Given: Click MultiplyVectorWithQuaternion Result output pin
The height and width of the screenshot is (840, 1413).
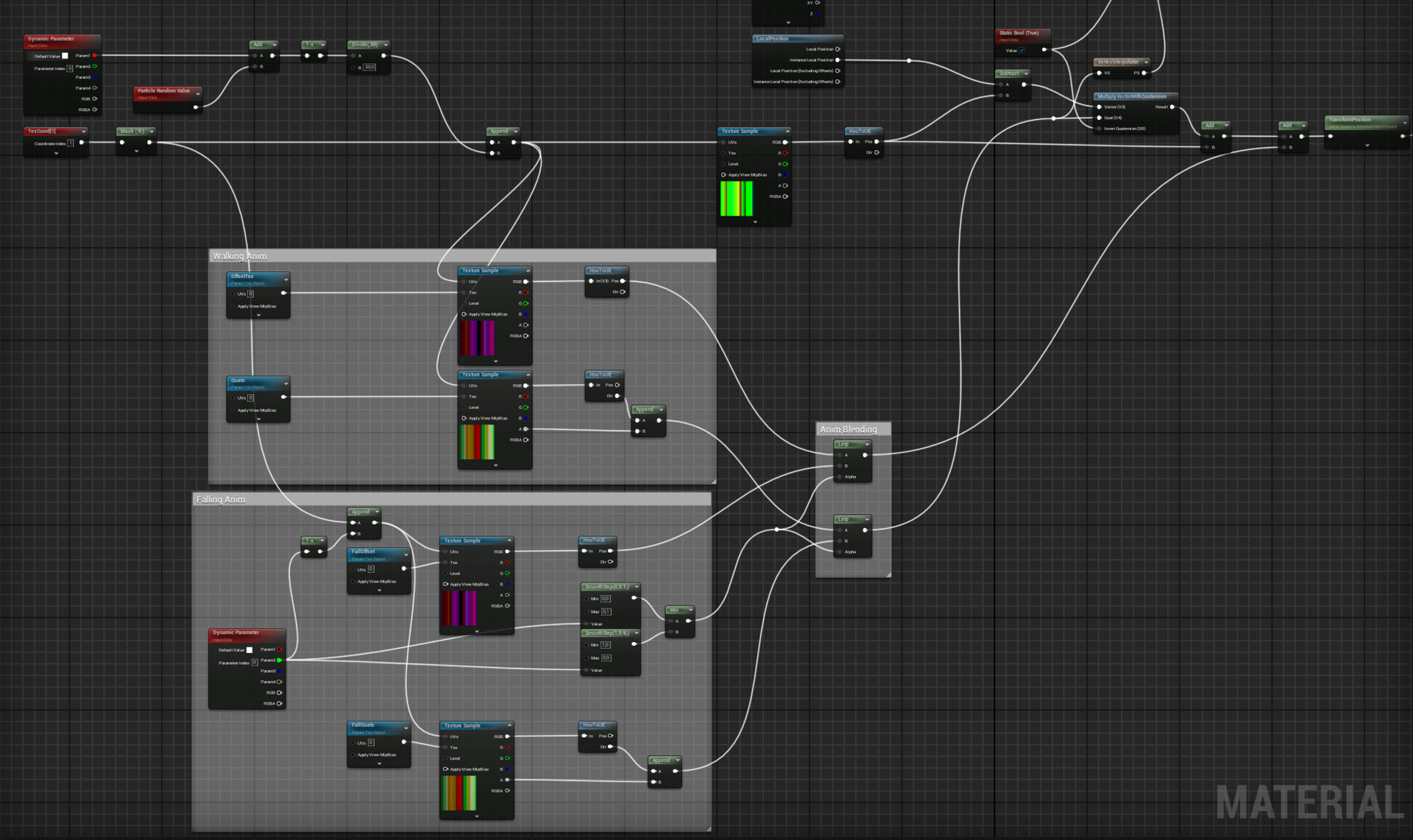Looking at the screenshot, I should pyautogui.click(x=1172, y=107).
